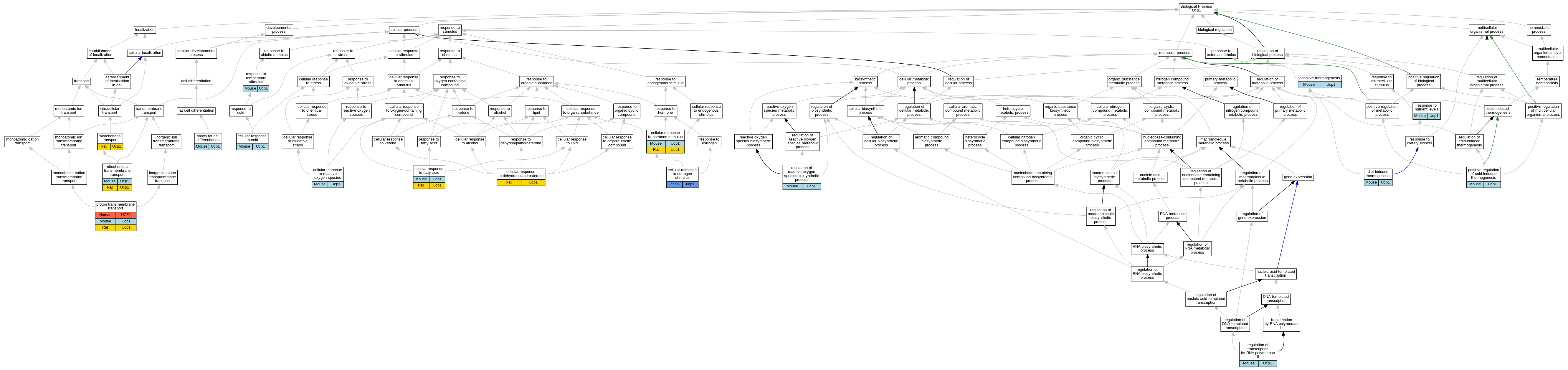Click the 'response to alcohol' node
The image size is (1568, 370).
point(500,111)
